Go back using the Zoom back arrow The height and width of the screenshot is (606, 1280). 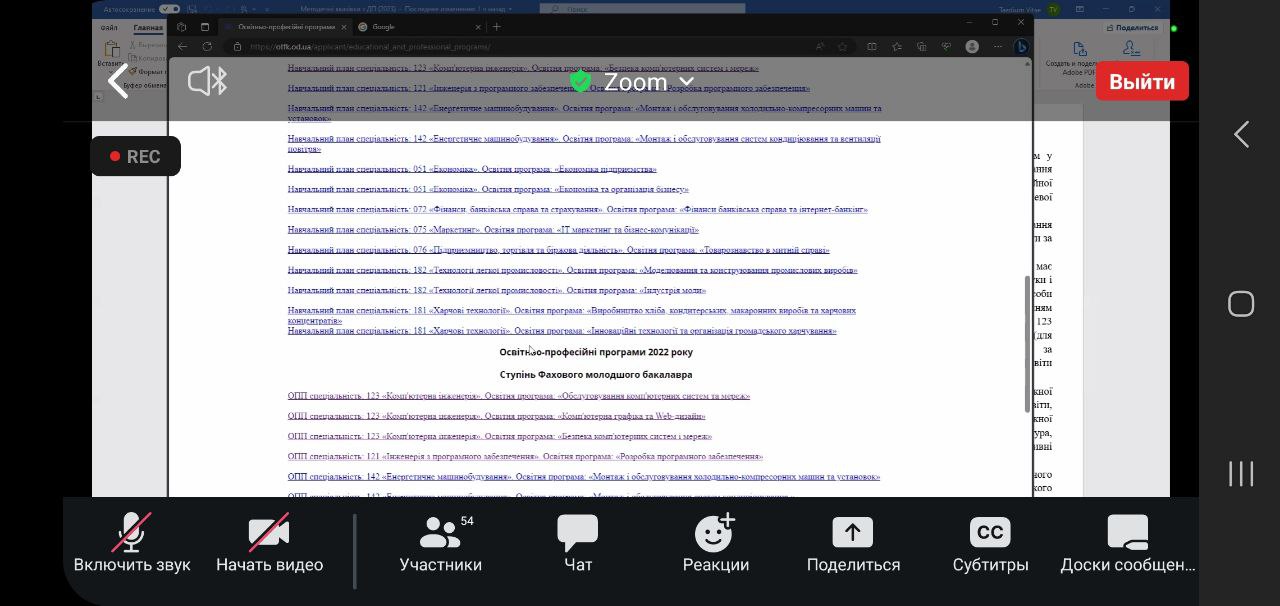click(x=118, y=81)
